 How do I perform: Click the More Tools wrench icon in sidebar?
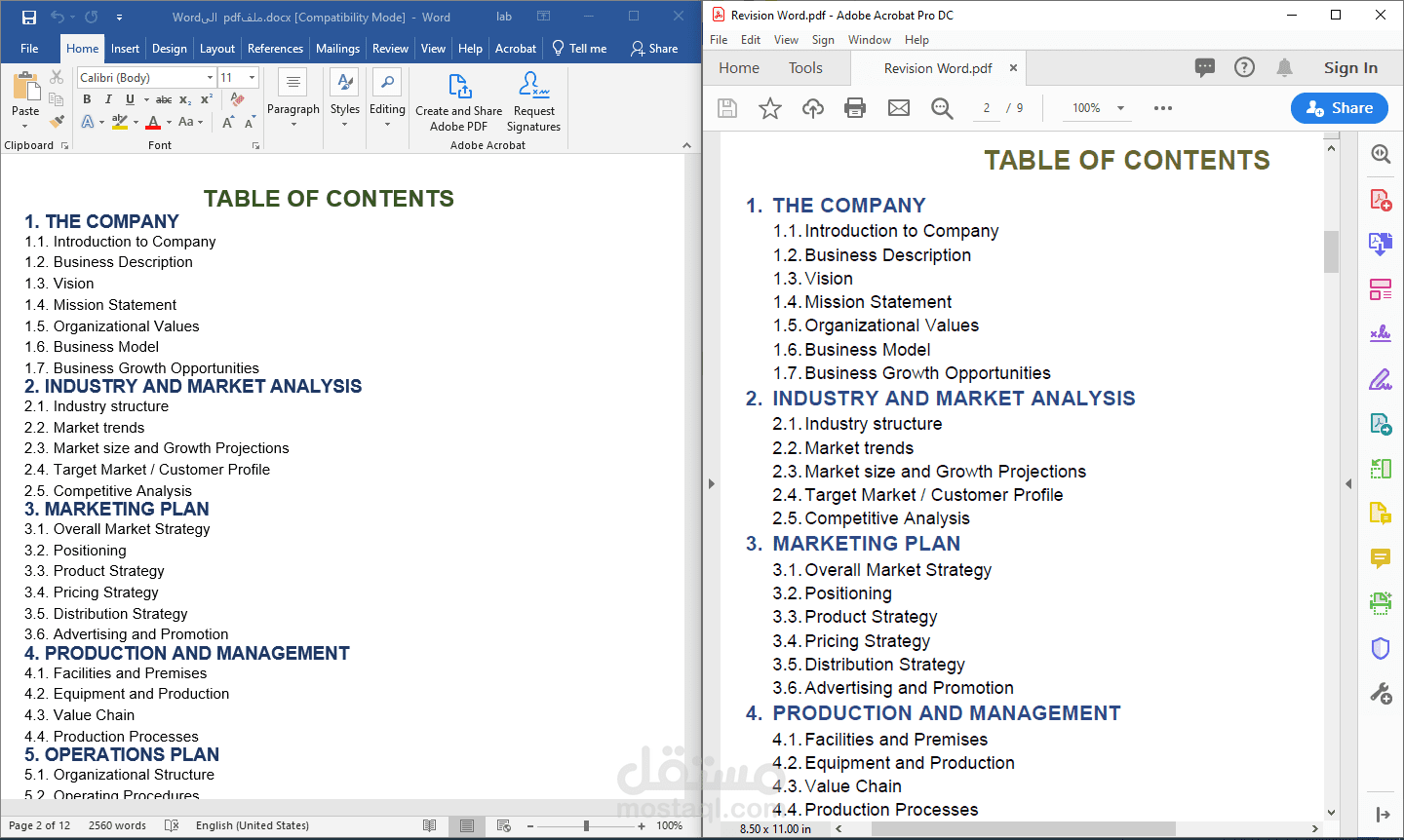[1381, 693]
